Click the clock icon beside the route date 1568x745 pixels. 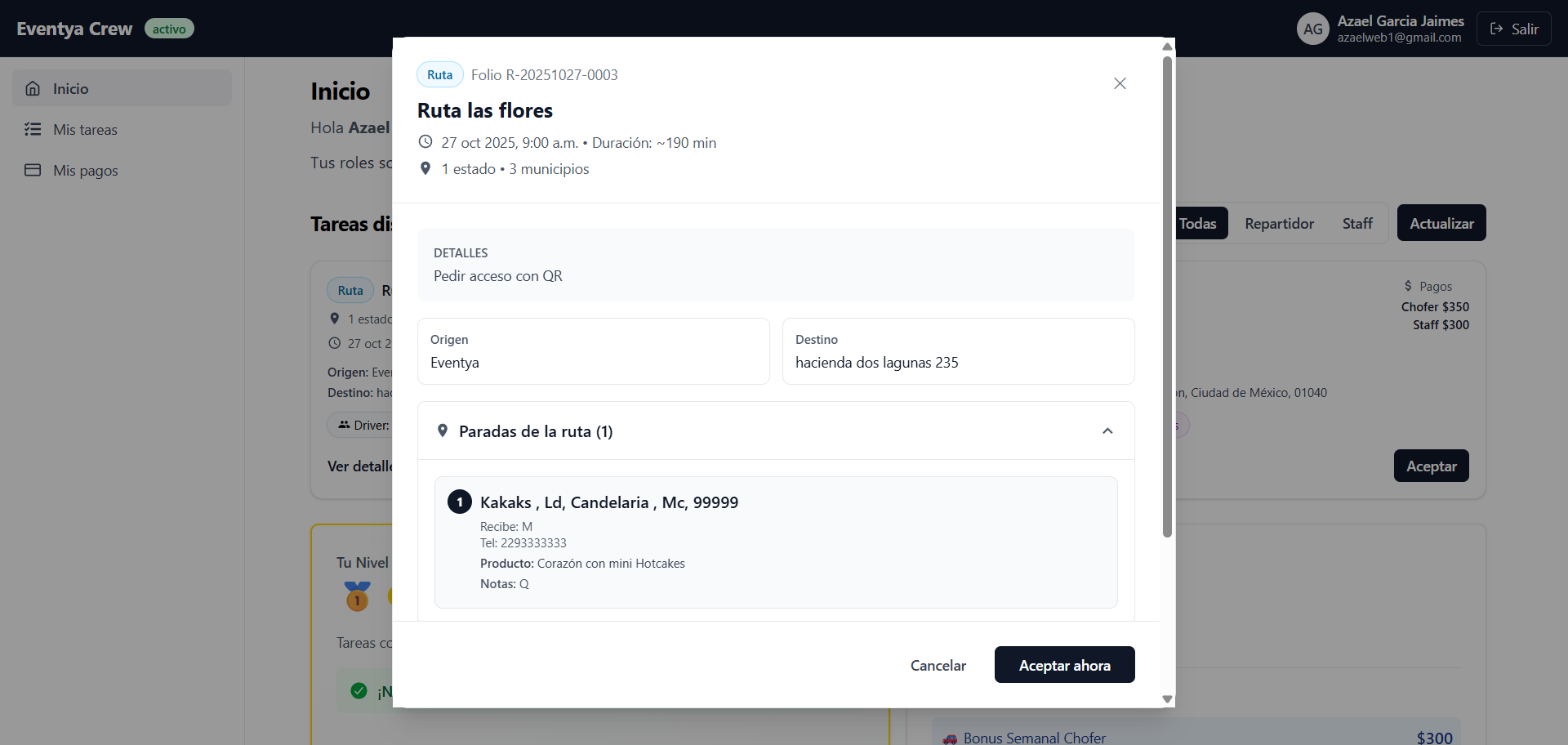tap(425, 141)
